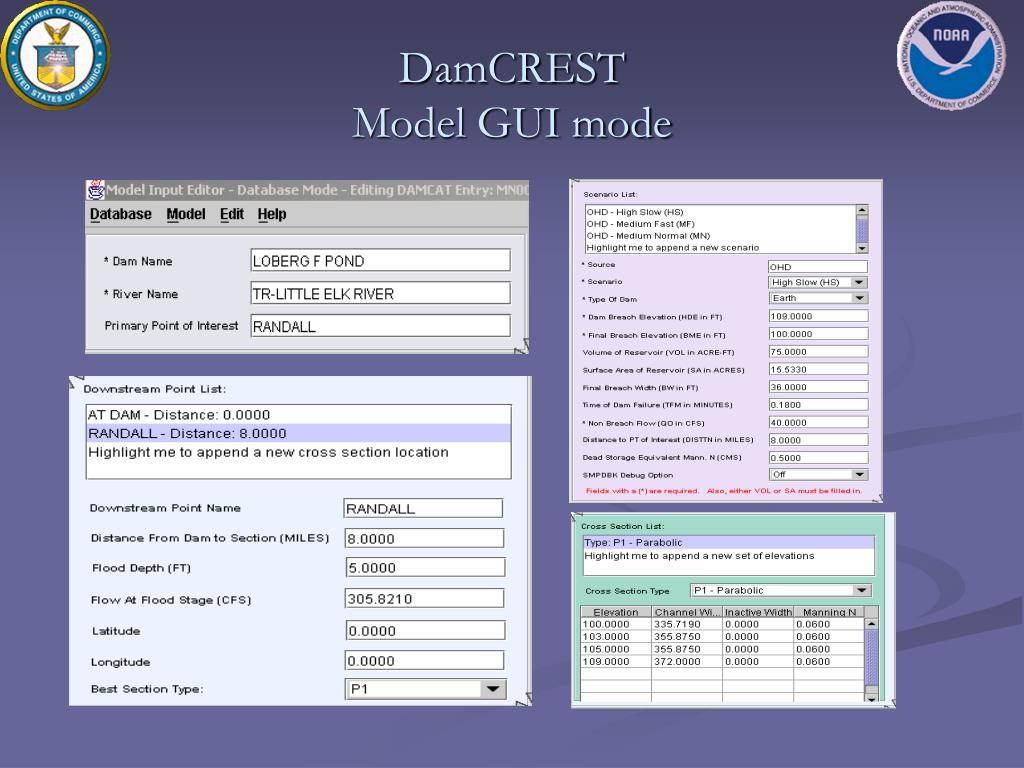Open the Type Of Dam dropdown
1024x768 pixels.
[818, 298]
